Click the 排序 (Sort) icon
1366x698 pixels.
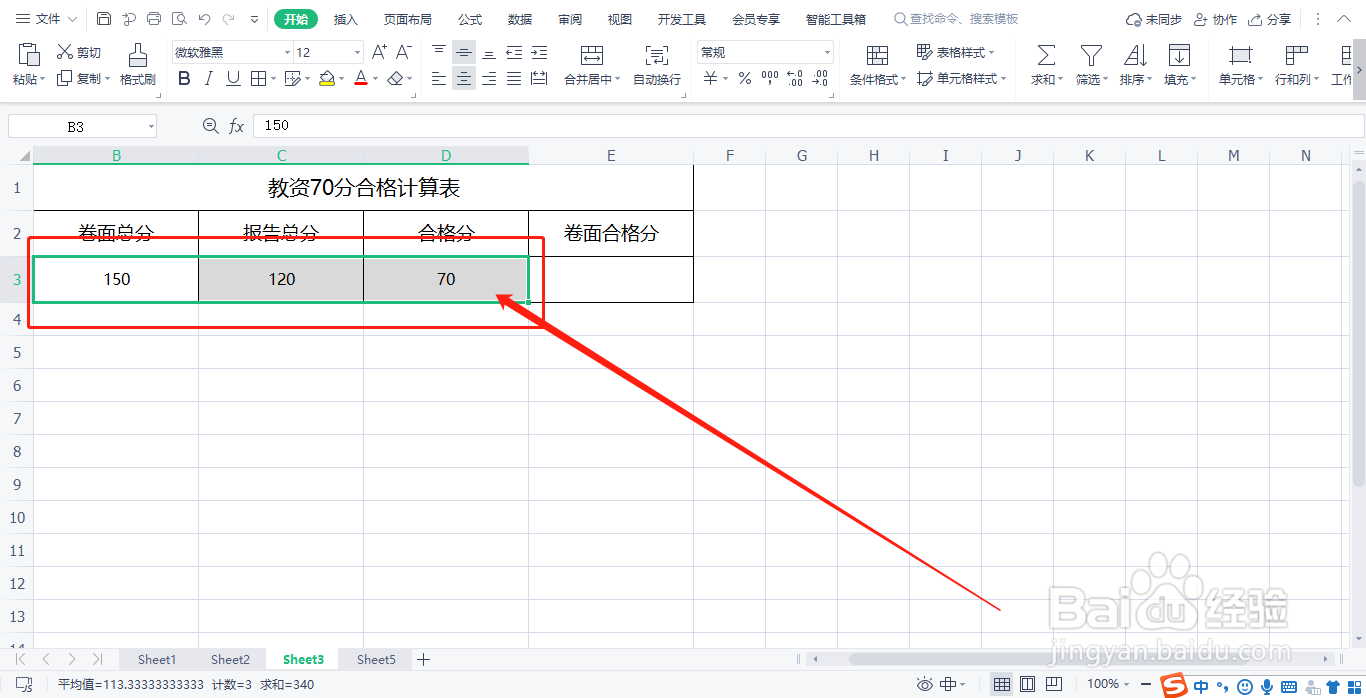1134,60
